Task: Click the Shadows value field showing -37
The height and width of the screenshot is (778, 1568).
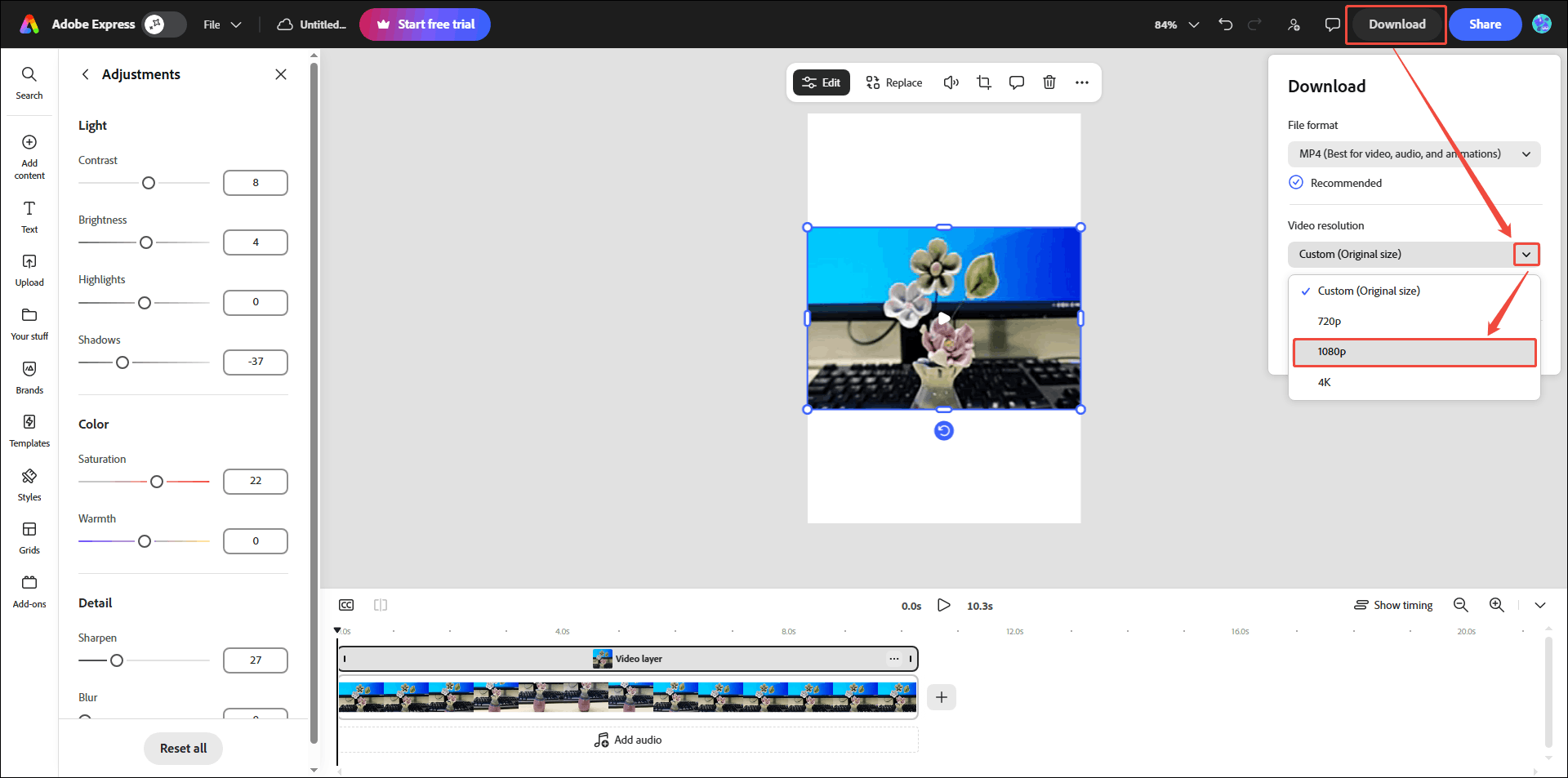Action: (256, 362)
